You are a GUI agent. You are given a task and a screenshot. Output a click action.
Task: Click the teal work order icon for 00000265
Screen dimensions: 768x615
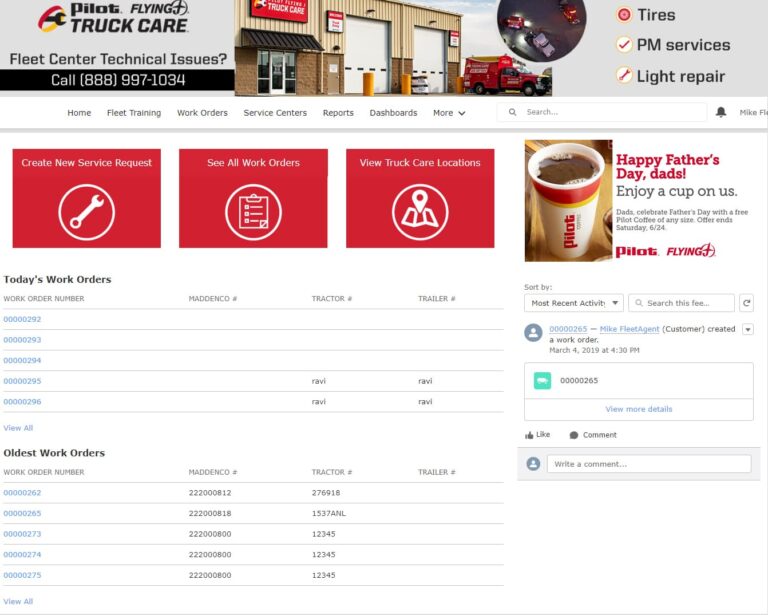(x=542, y=381)
